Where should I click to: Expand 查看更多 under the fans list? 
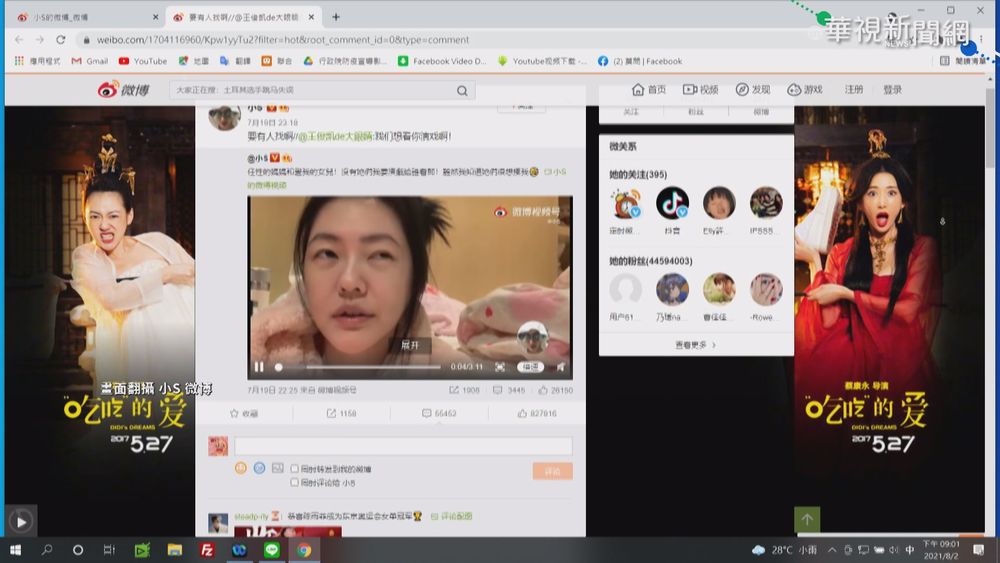point(695,345)
